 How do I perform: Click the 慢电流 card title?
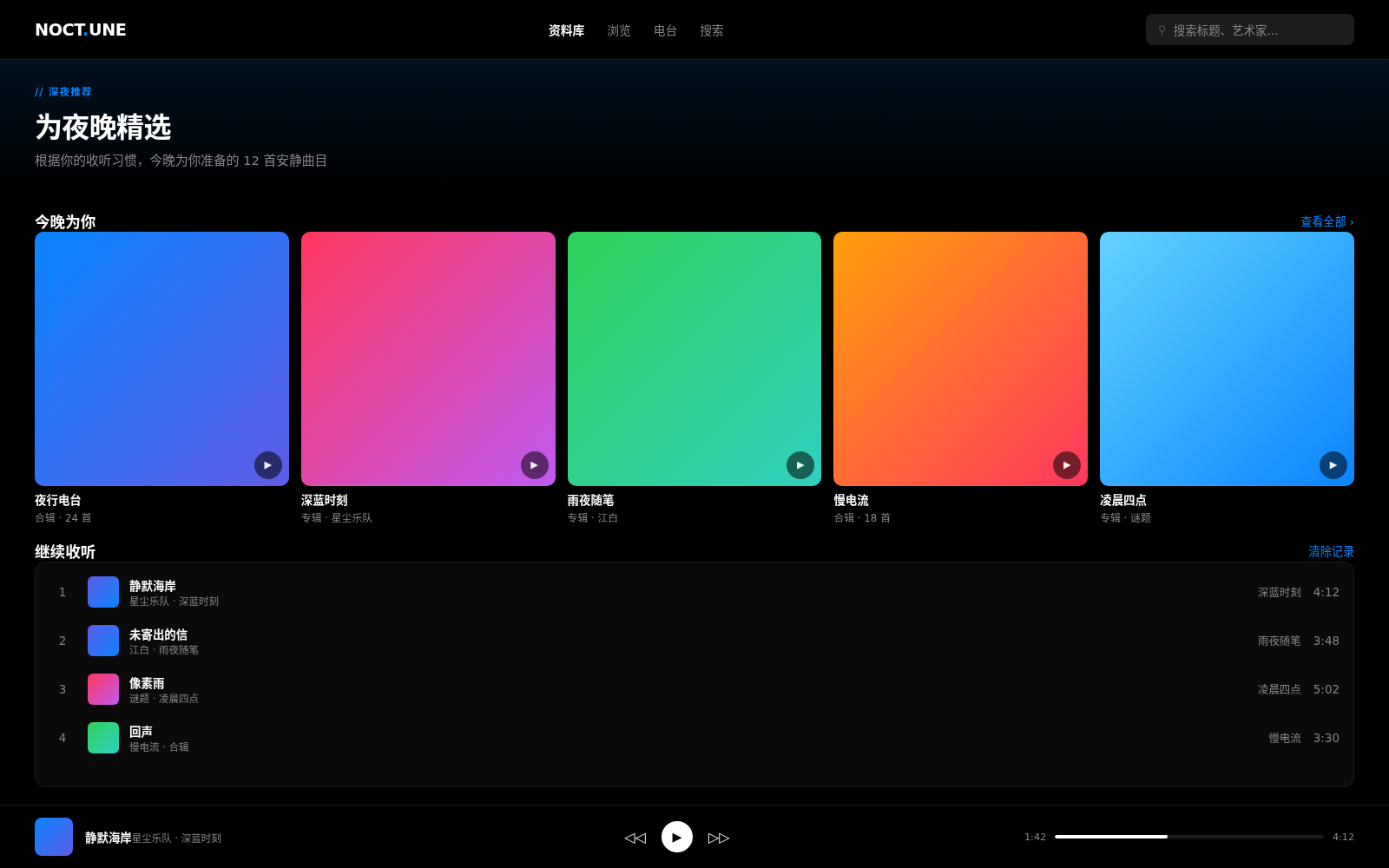tap(851, 500)
